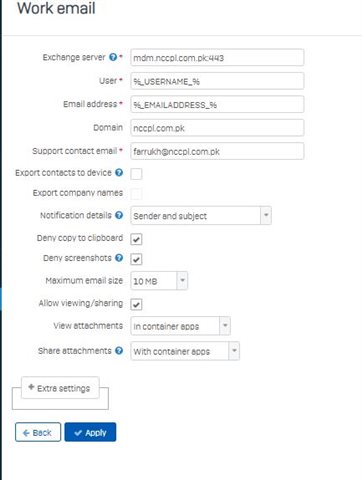Open Share attachments help icon
This screenshot has width=362, height=480.
click(119, 351)
